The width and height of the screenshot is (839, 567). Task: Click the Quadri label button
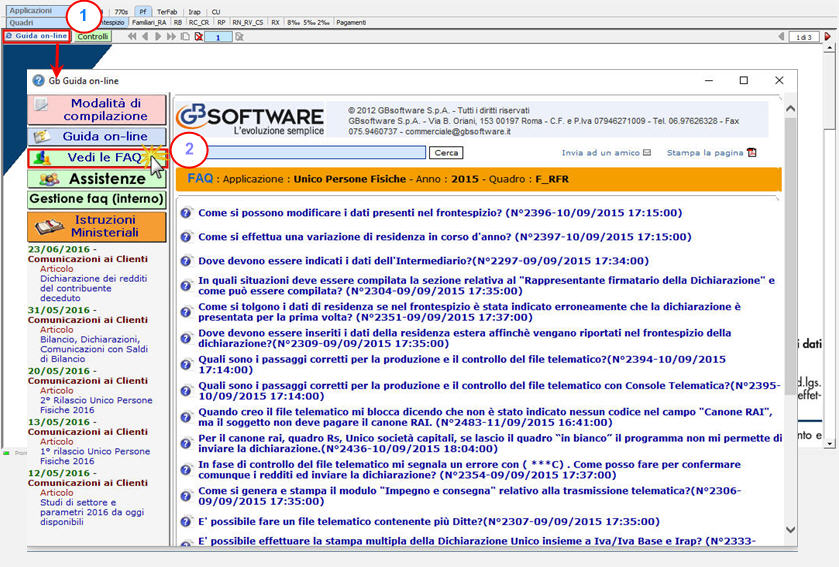[37, 22]
